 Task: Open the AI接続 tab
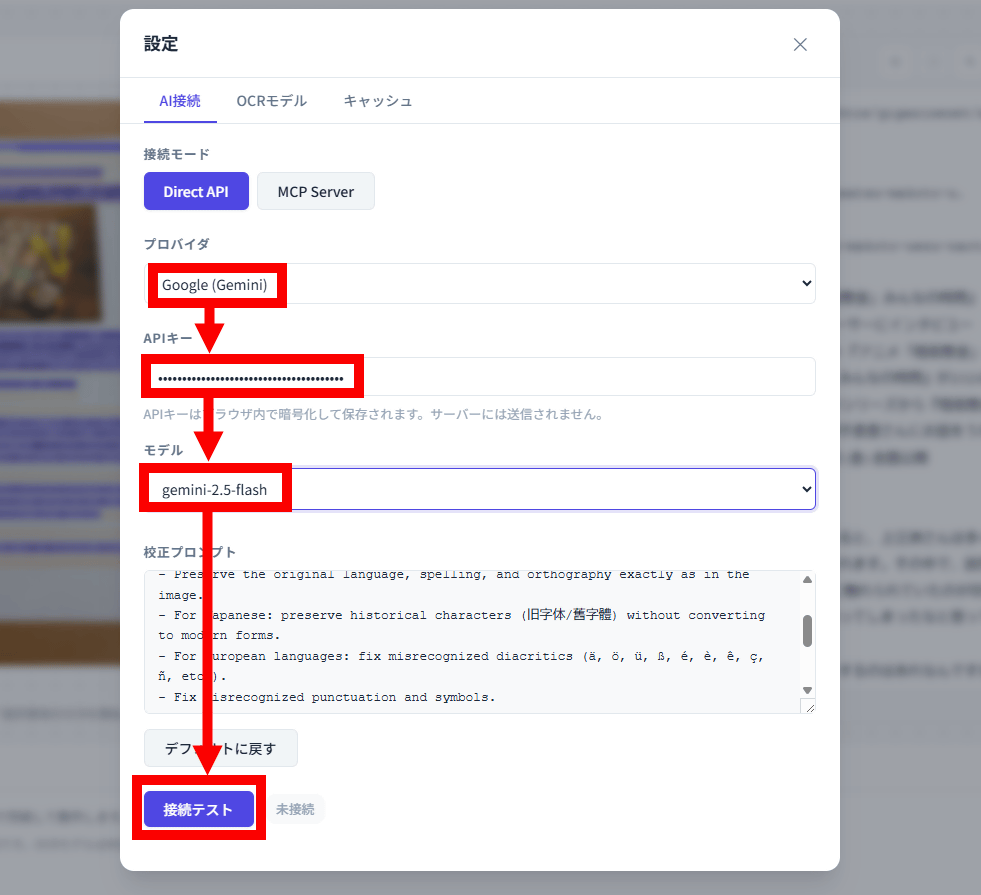[180, 101]
